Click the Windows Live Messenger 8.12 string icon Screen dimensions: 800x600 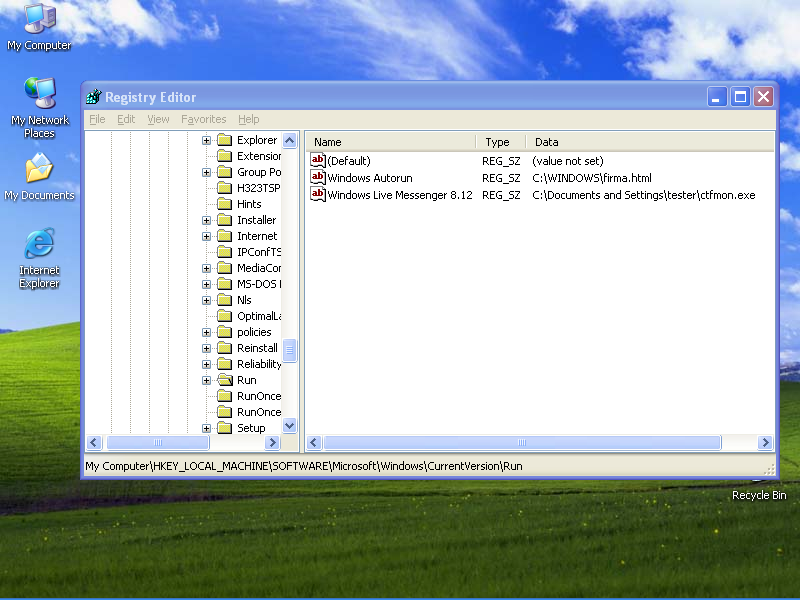(317, 194)
